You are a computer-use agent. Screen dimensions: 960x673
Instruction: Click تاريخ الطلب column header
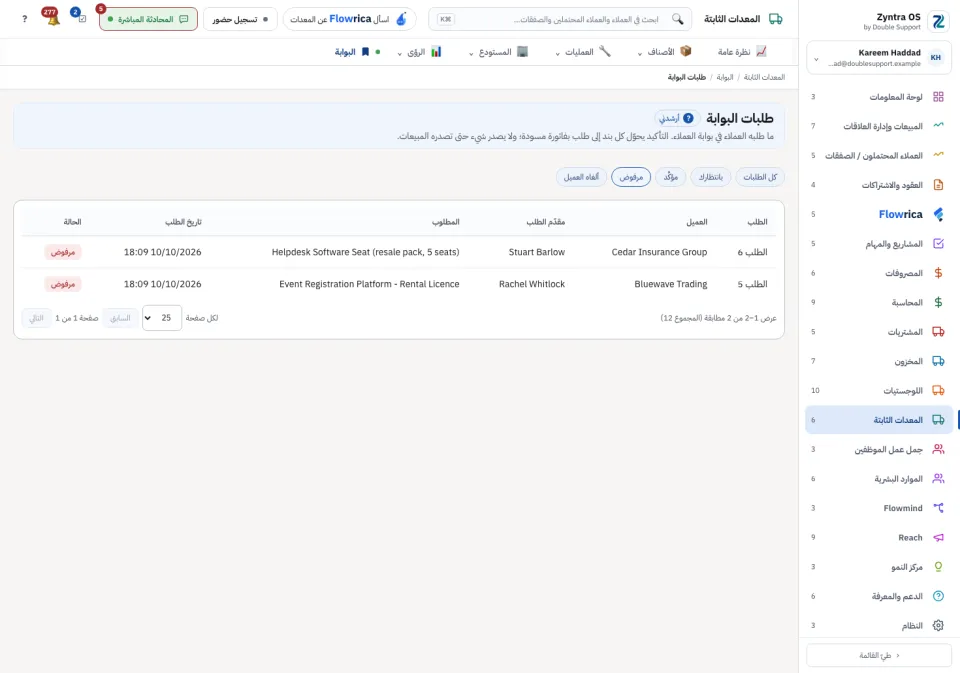click(183, 222)
